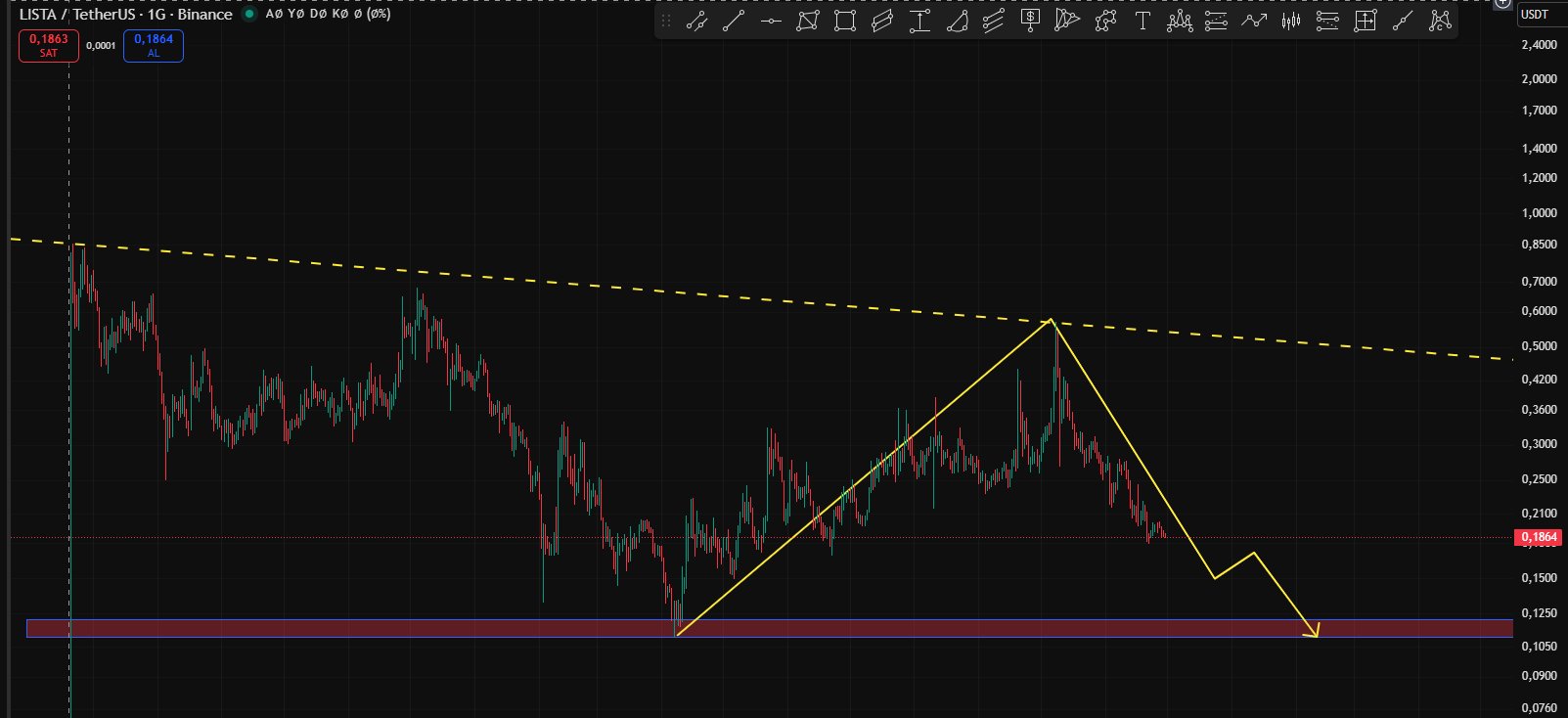Image resolution: width=1568 pixels, height=718 pixels.
Task: Select the plain trend line tool
Action: (x=734, y=22)
